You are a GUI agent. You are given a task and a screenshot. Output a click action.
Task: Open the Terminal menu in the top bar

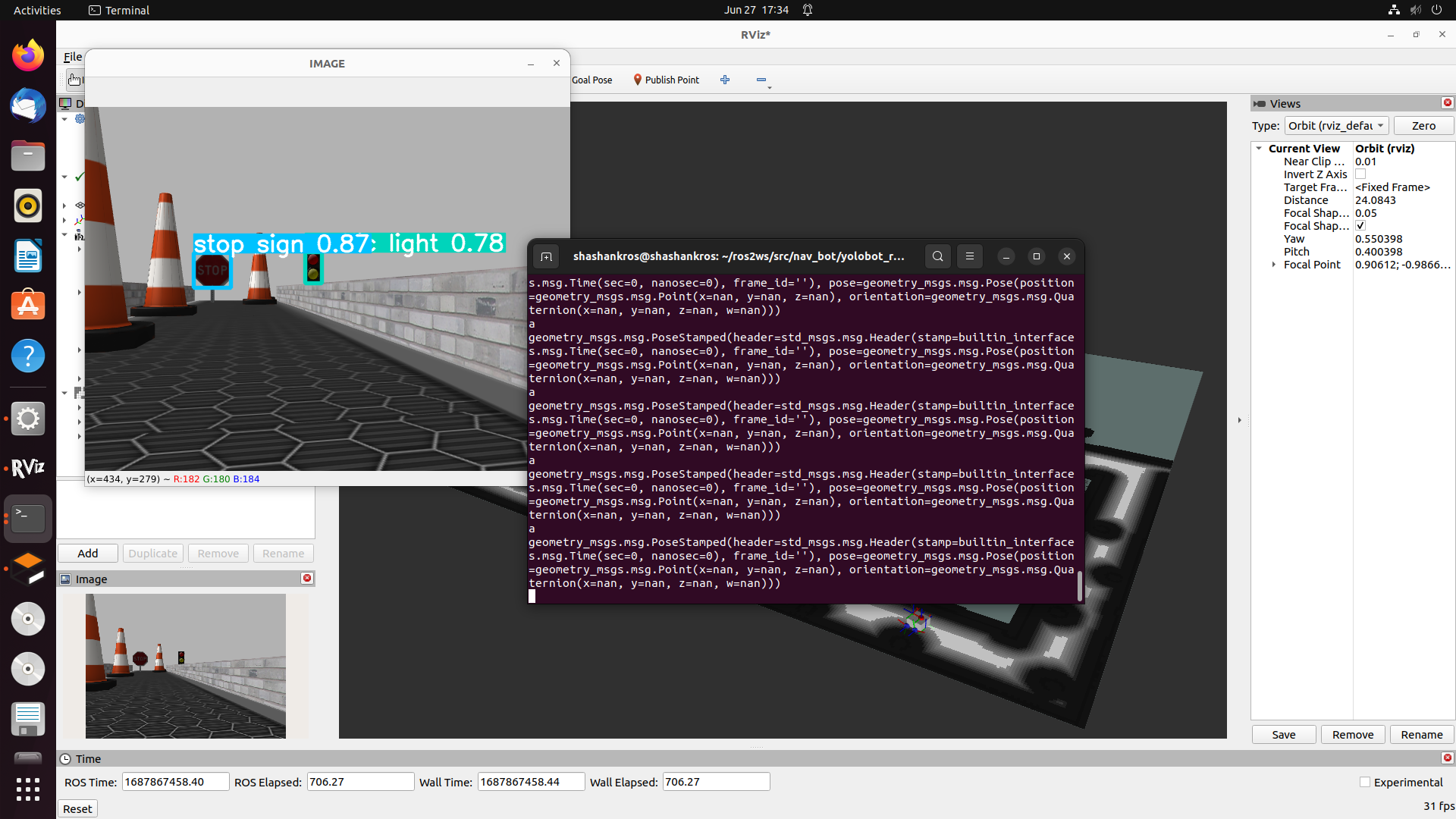[x=118, y=10]
